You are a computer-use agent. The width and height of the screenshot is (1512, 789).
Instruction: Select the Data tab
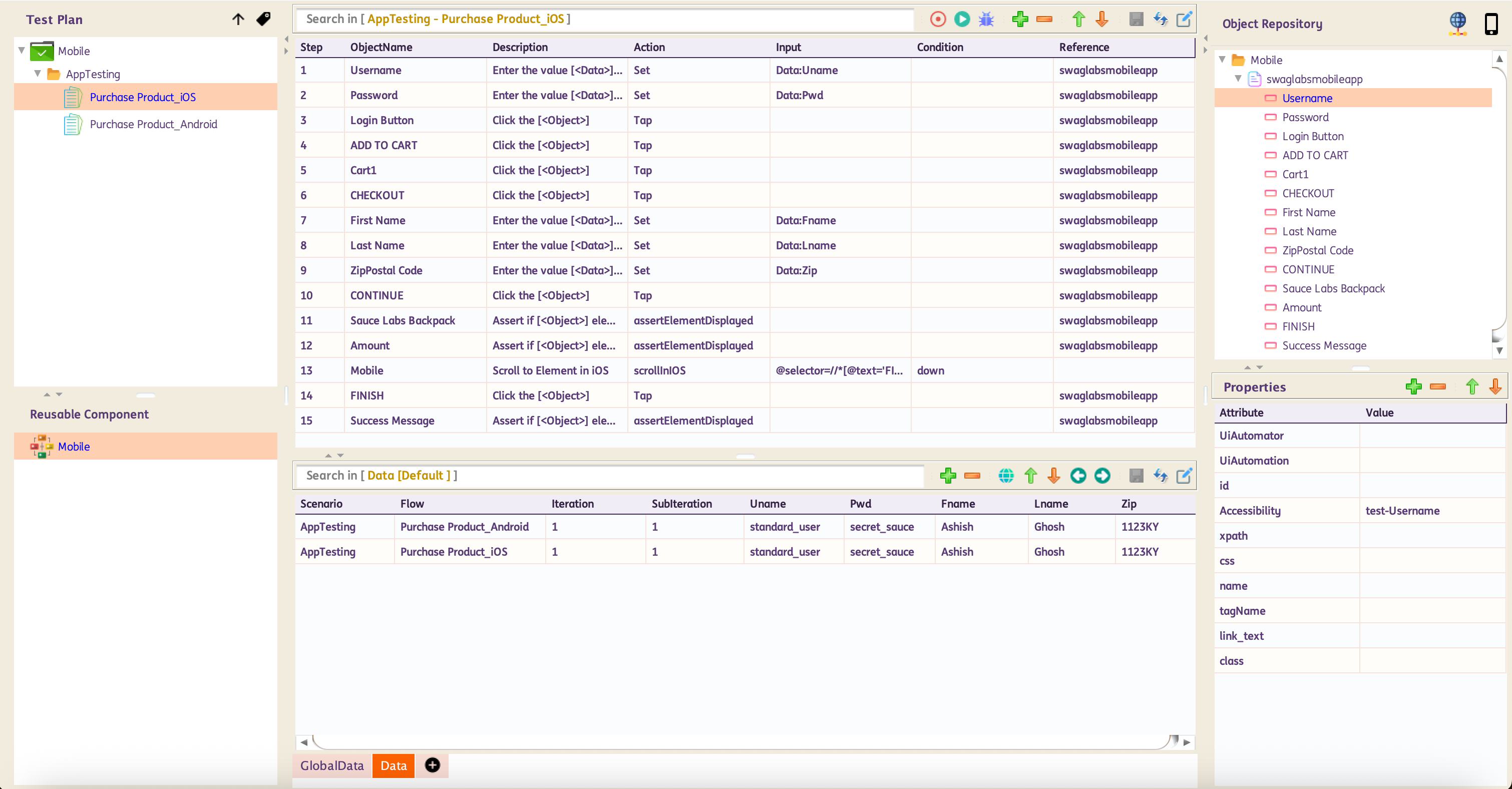393,765
